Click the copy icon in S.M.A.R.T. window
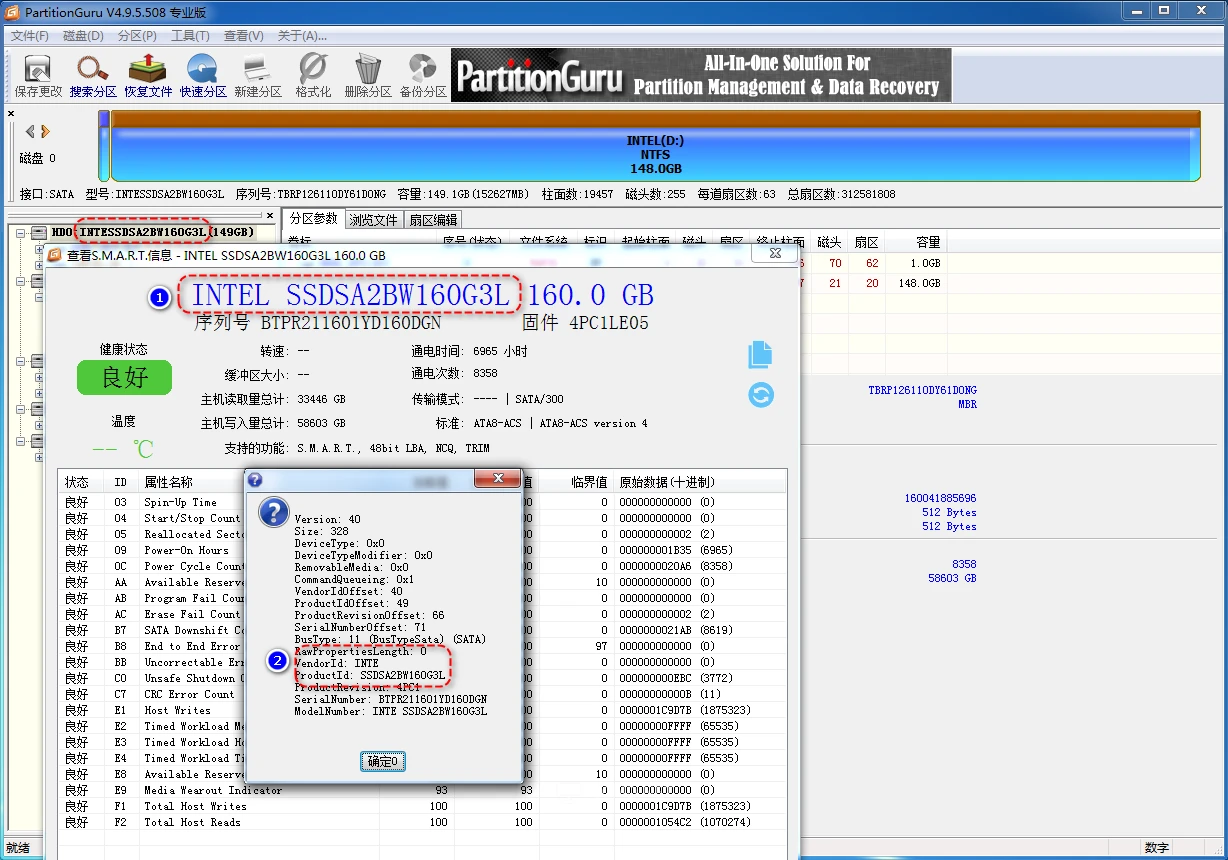Image resolution: width=1228 pixels, height=860 pixels. pyautogui.click(x=760, y=354)
